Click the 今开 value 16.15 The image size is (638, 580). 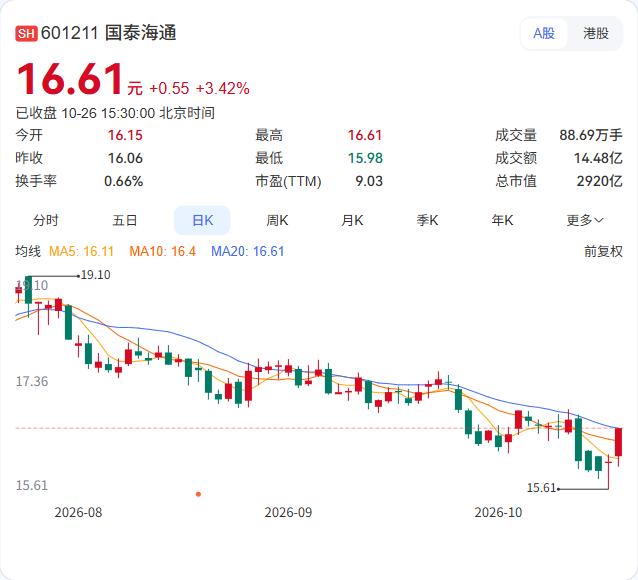coord(125,135)
